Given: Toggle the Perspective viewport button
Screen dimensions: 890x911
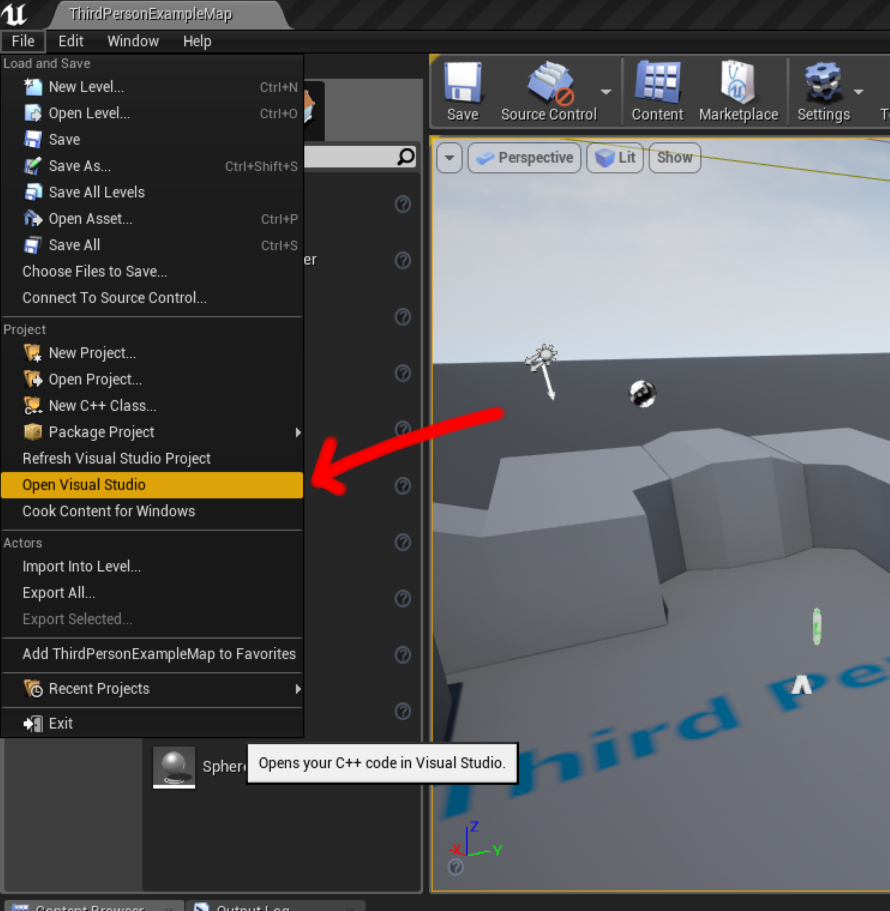Looking at the screenshot, I should pos(524,158).
